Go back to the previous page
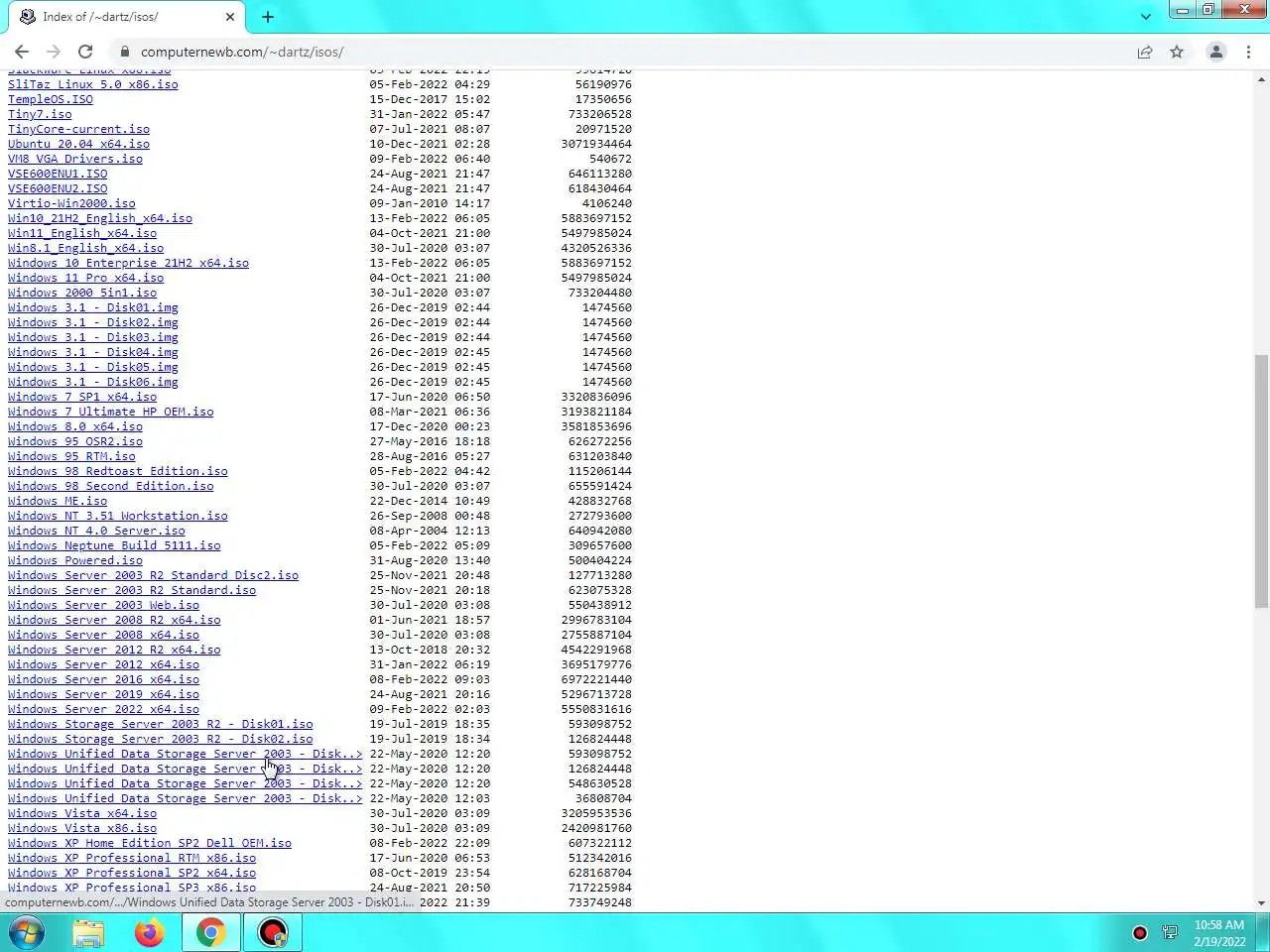The height and width of the screenshot is (952, 1270). pos(22,52)
